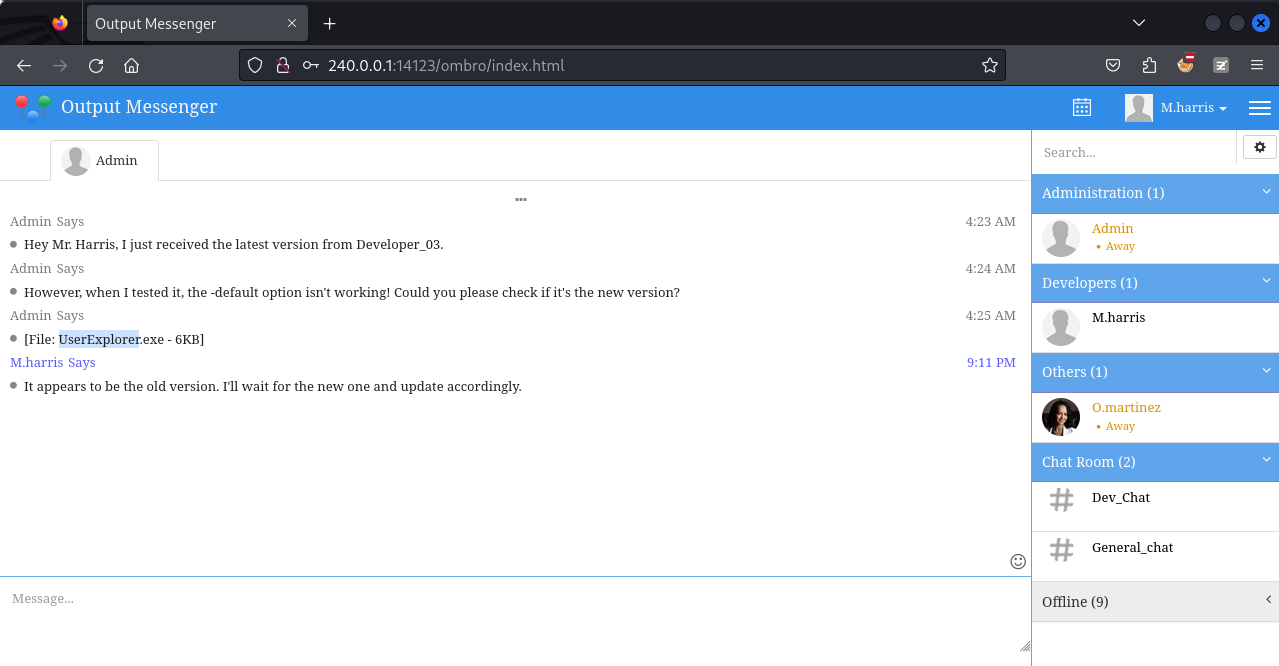Screen dimensions: 1279x666
Task: Open the list all tabs chevron
Action: (x=1138, y=23)
